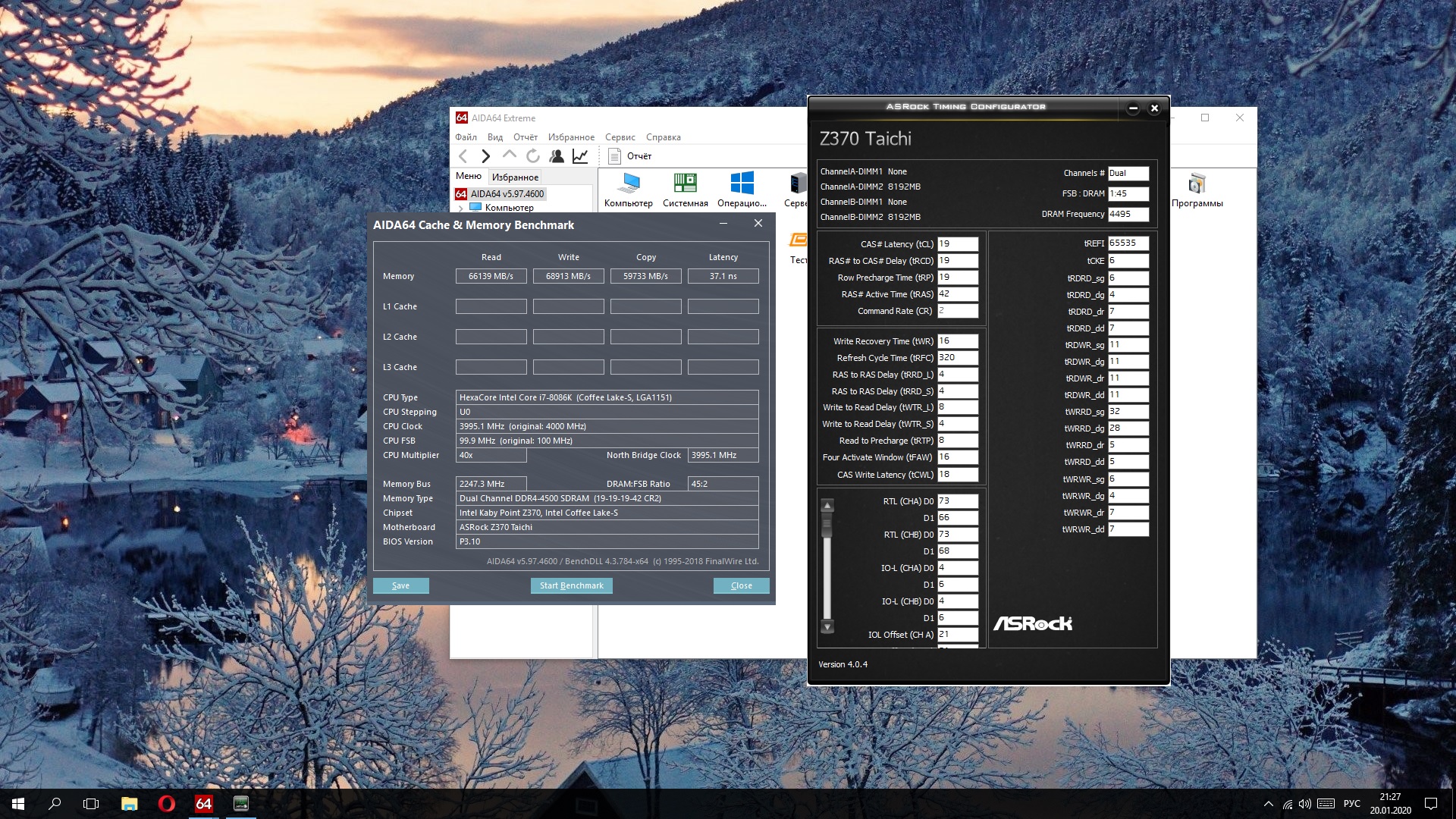The image size is (1456, 819).
Task: Switch to the Избранное tab
Action: tap(515, 177)
